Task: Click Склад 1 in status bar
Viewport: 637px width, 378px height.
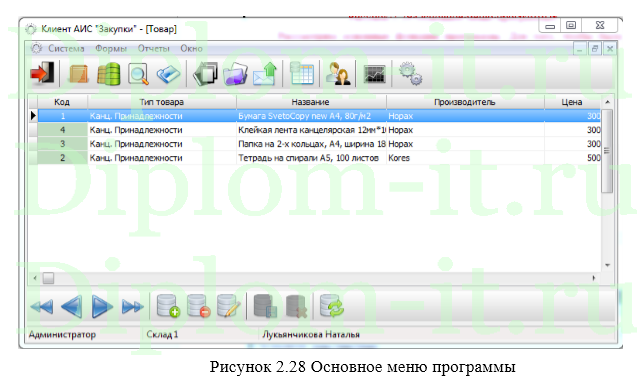Action: (162, 335)
